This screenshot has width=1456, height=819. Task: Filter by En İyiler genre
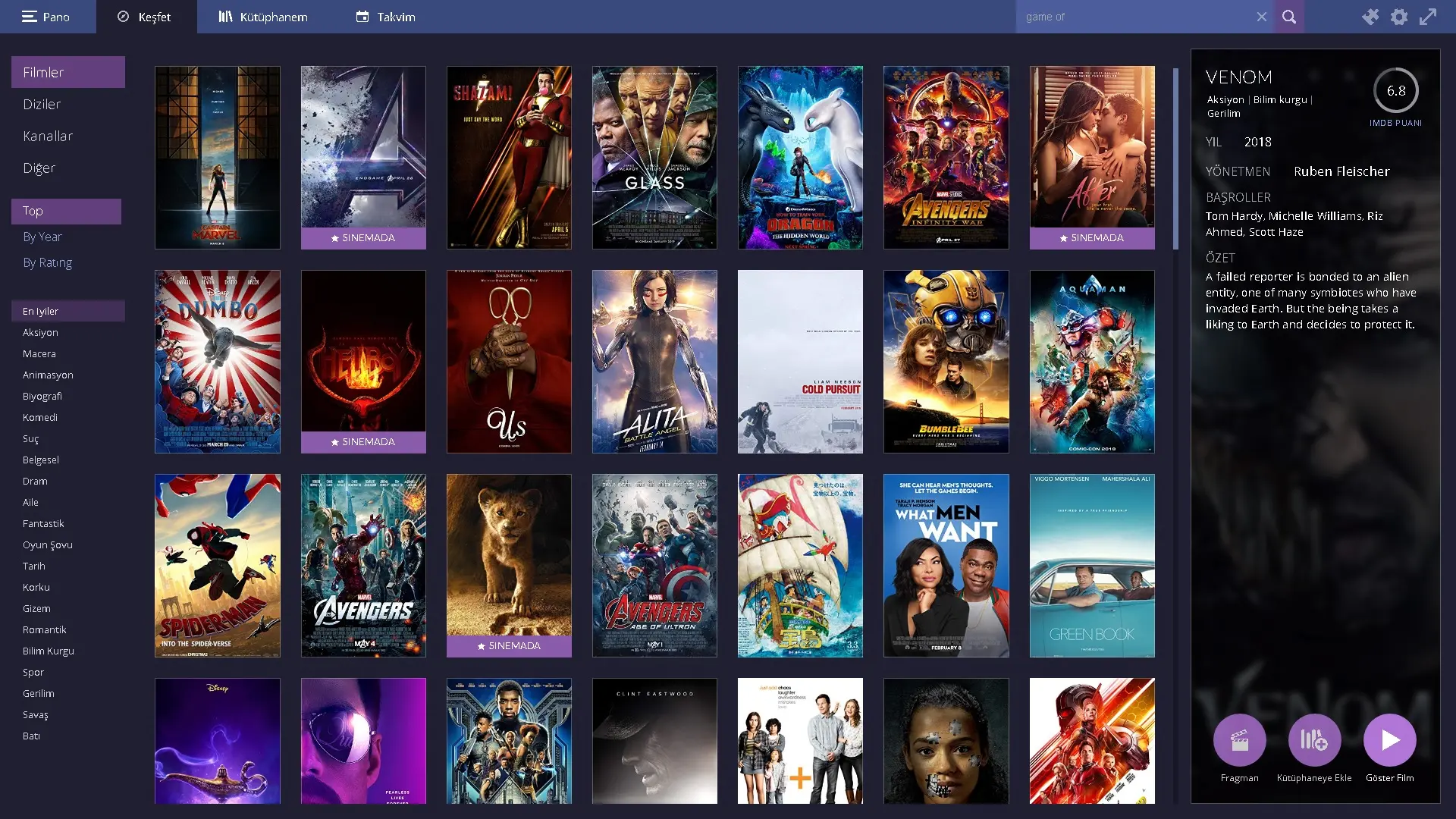tap(68, 311)
